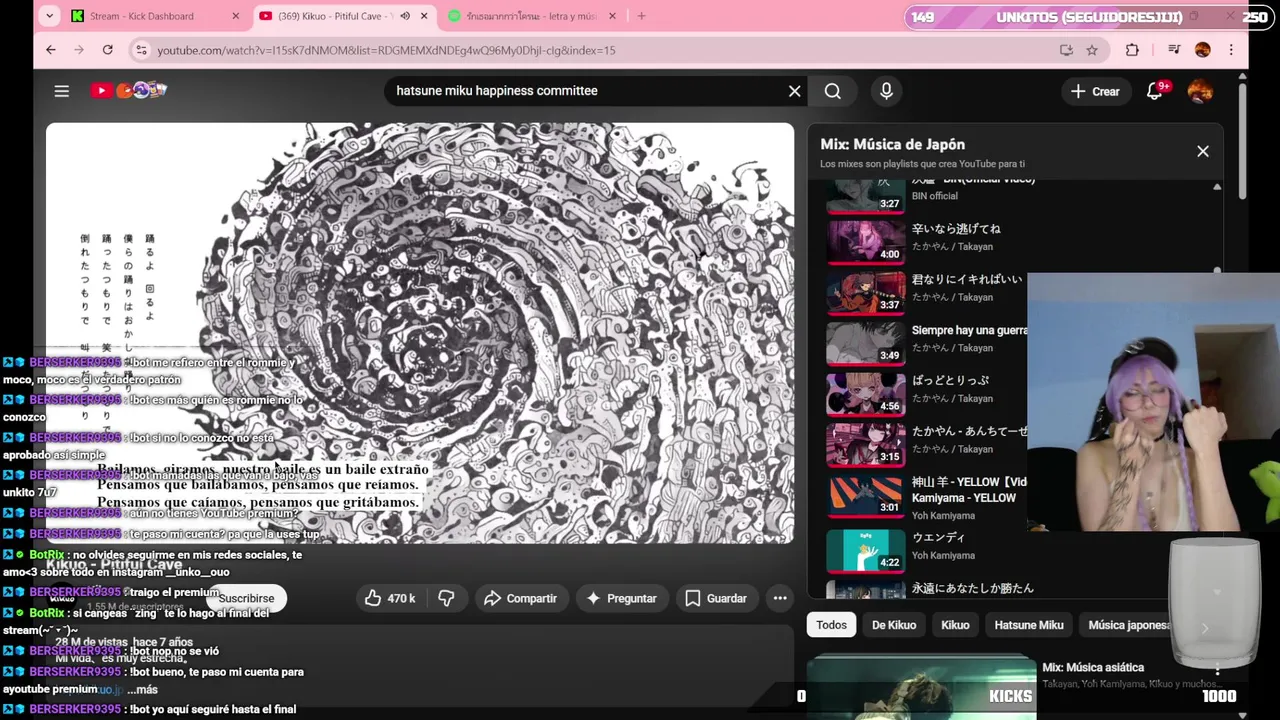1280x720 pixels.
Task: Select the Hatsune Miku filter chip
Action: point(1029,625)
